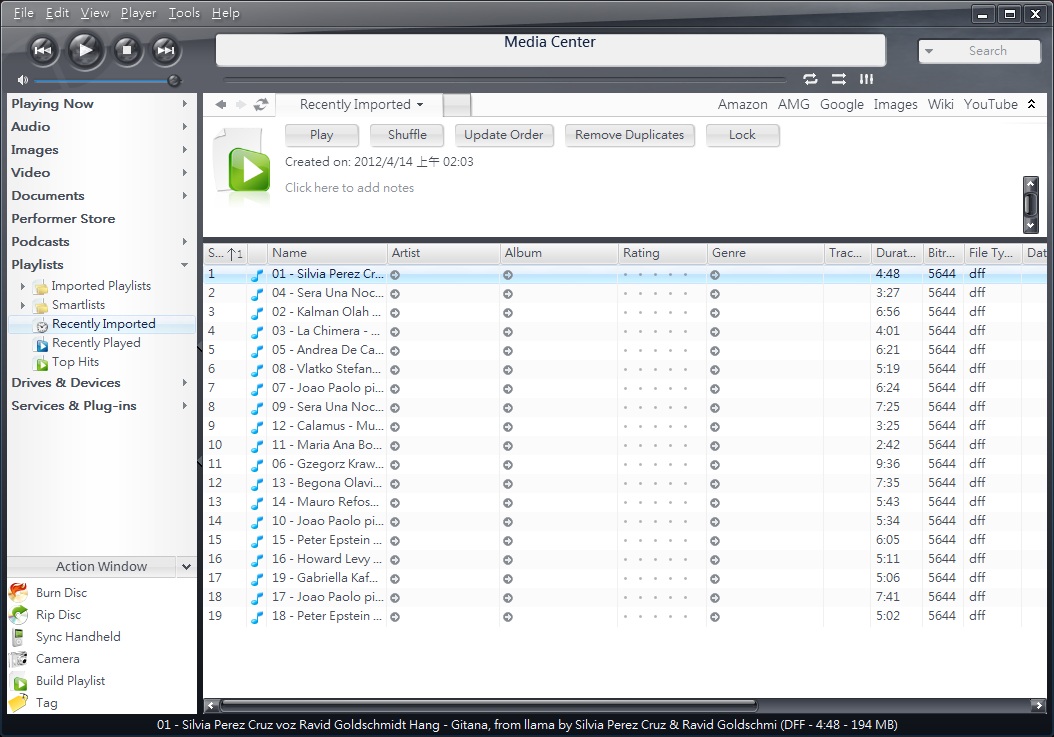Expand the Imported Playlists tree node
The height and width of the screenshot is (737, 1054).
click(23, 286)
